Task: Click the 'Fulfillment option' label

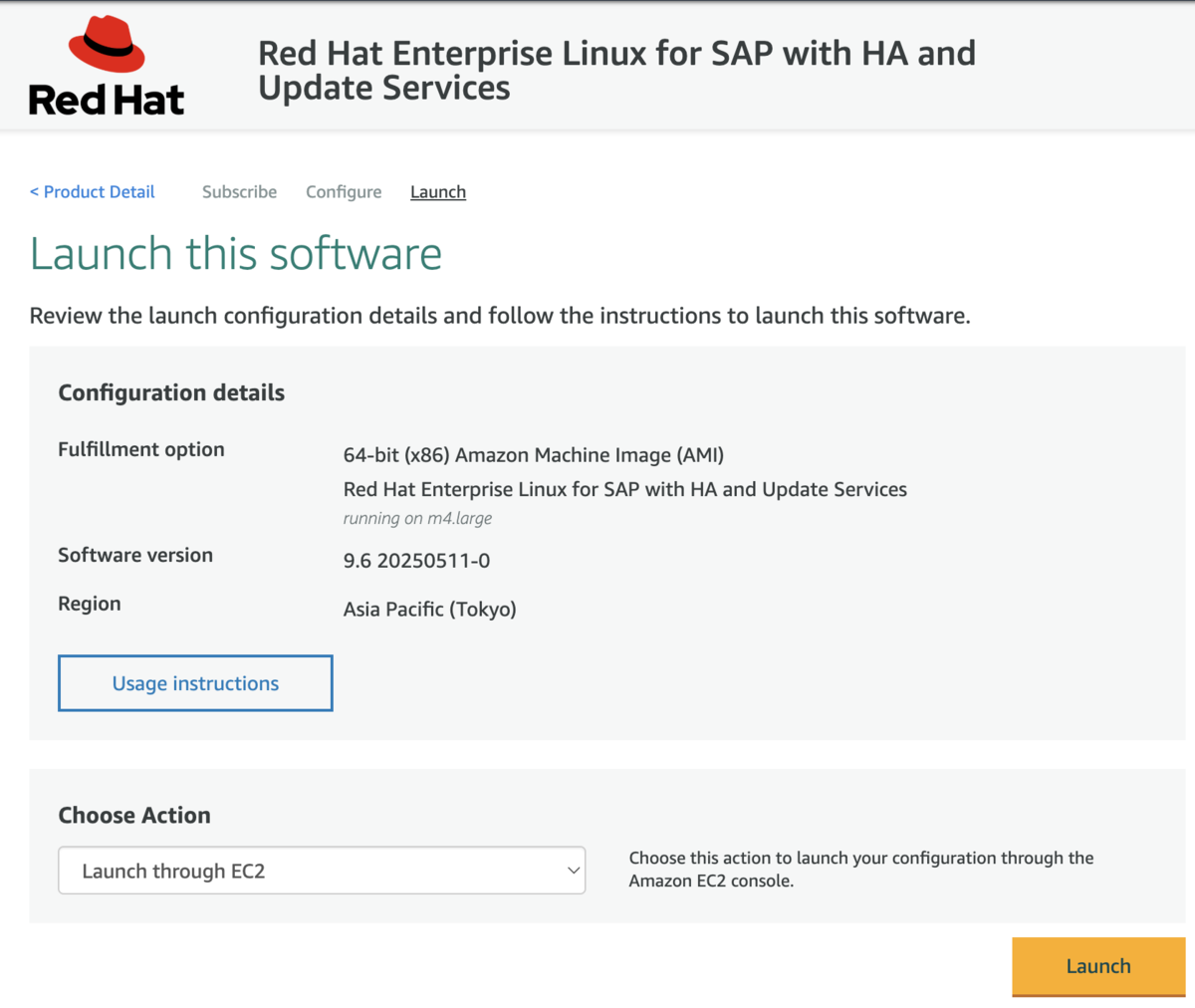Action: [141, 450]
